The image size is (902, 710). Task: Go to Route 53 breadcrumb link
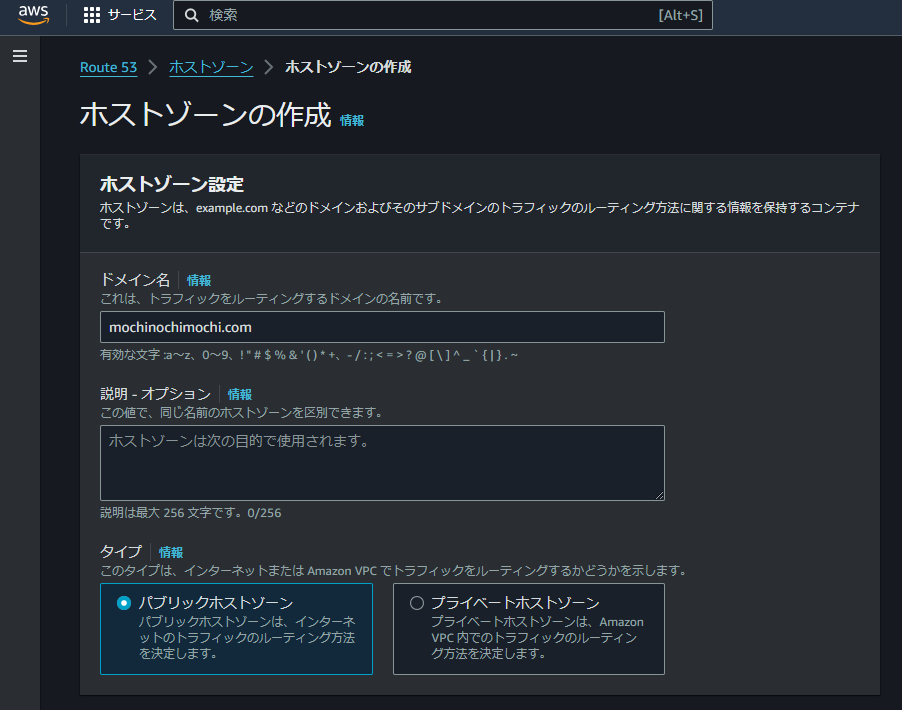108,67
